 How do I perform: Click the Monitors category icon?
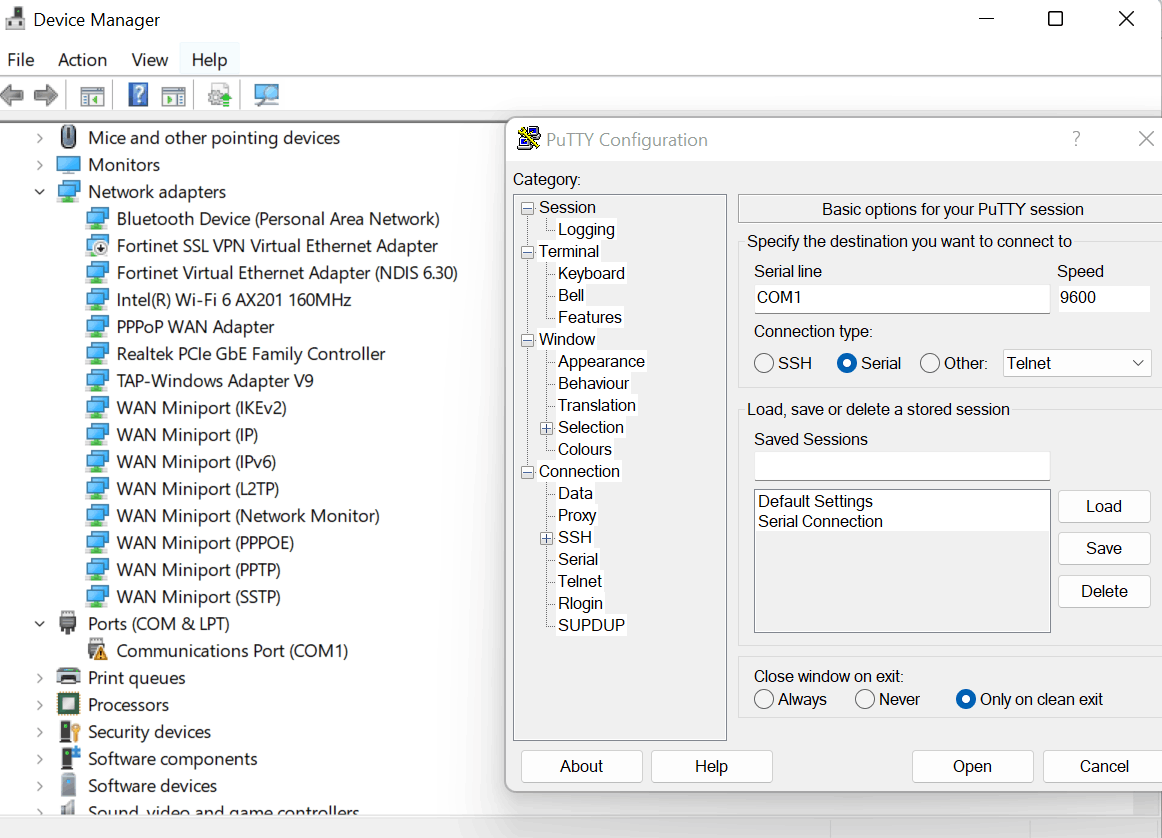pos(68,164)
